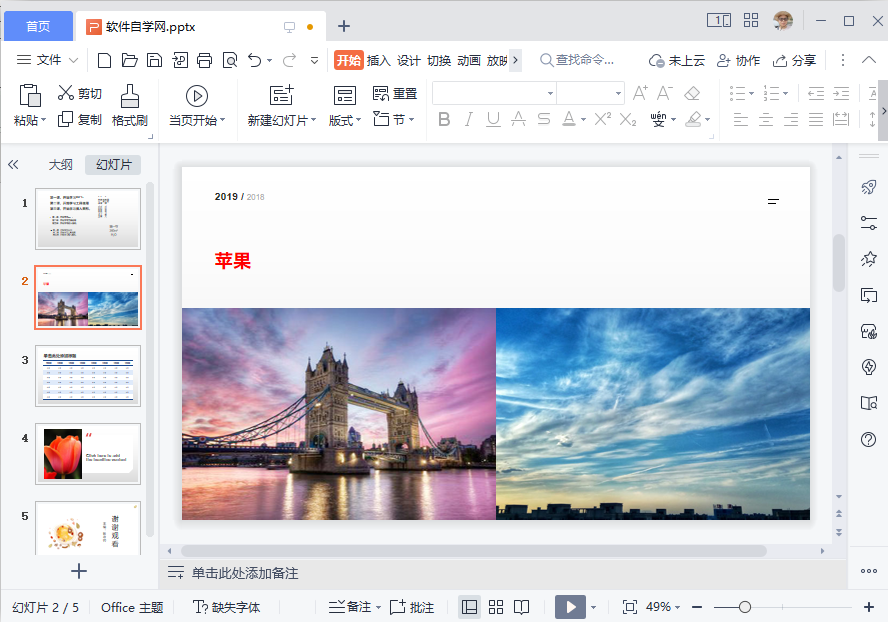Click the Redo arrow icon

(x=289, y=60)
